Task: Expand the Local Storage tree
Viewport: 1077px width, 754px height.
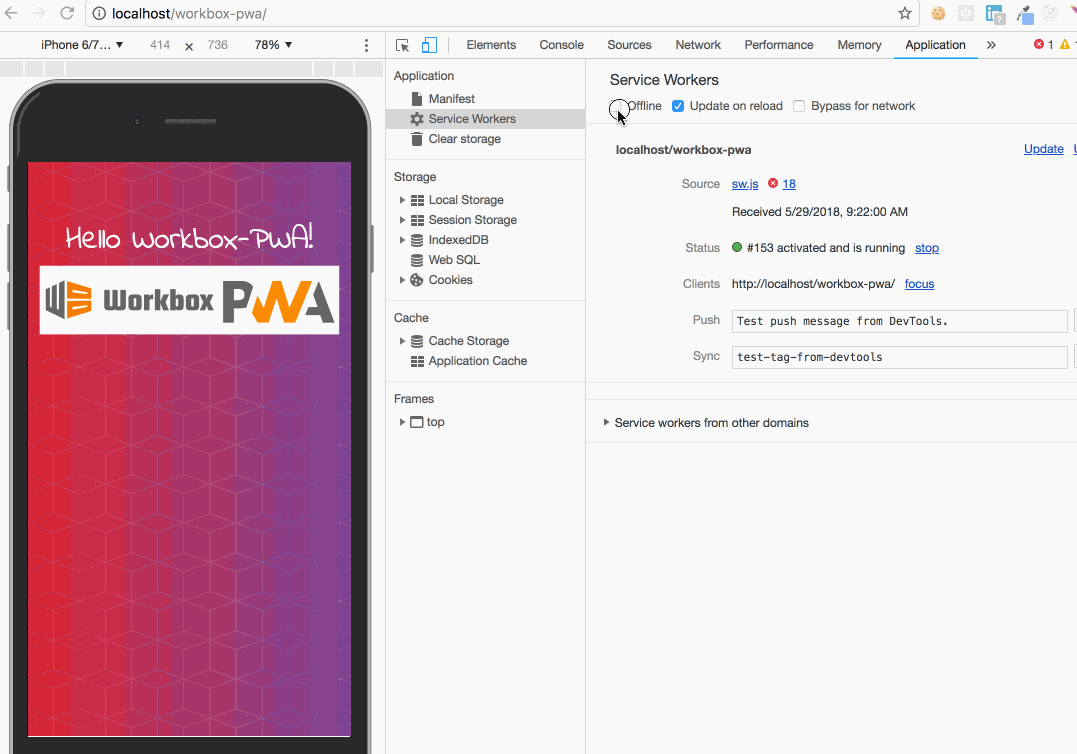Action: point(403,200)
